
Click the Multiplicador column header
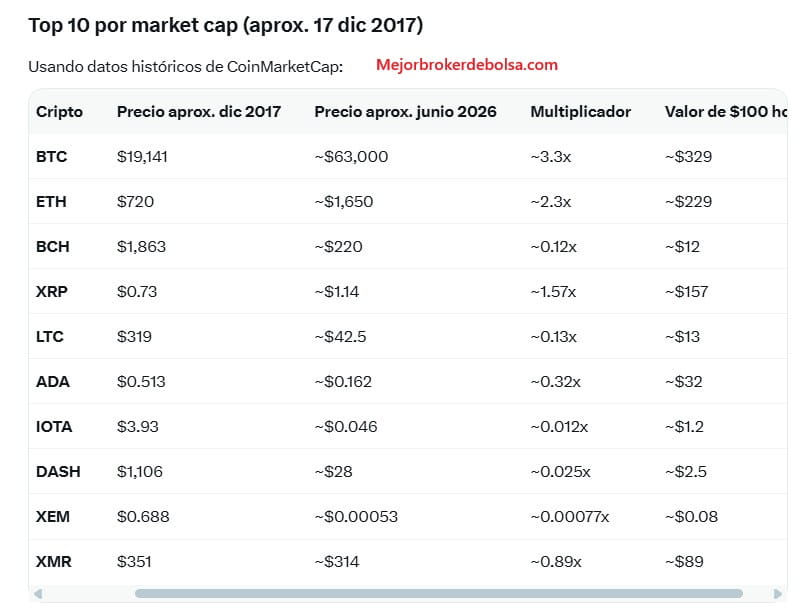pos(580,112)
